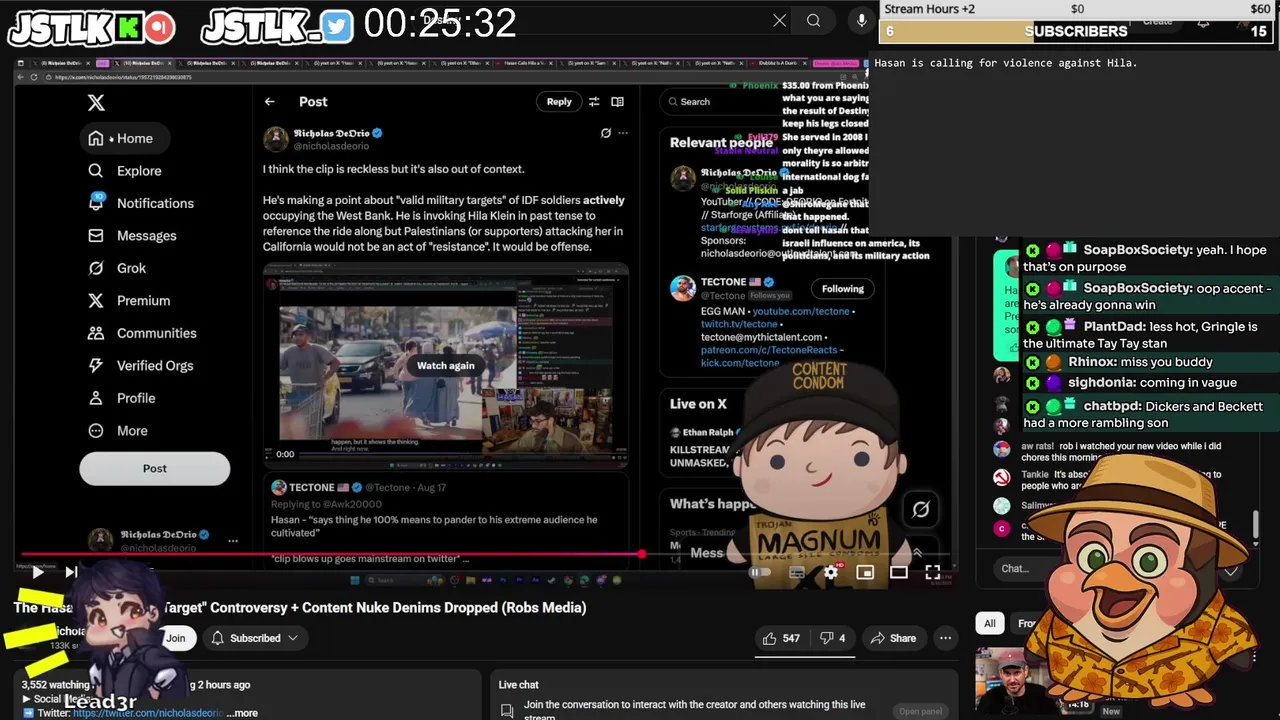Open the youtube.com/tectone link
Screen dimensions: 1280x720
coord(801,312)
